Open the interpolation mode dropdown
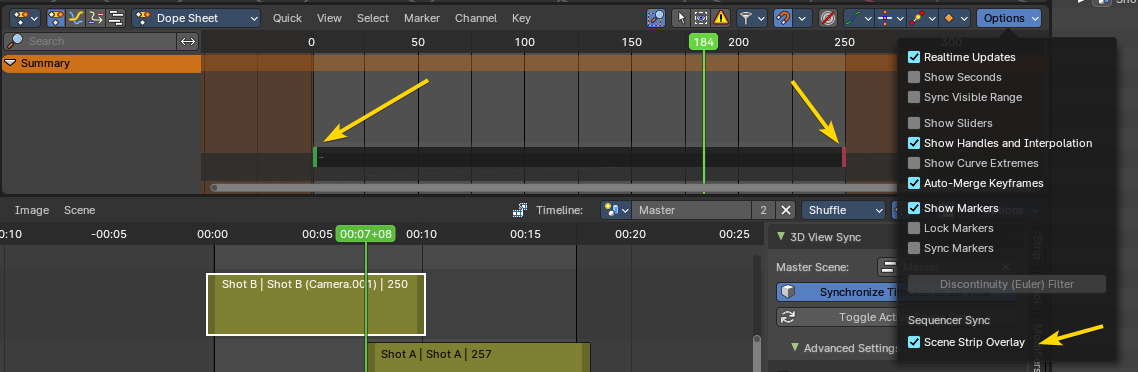This screenshot has height=372, width=1138. [922, 17]
